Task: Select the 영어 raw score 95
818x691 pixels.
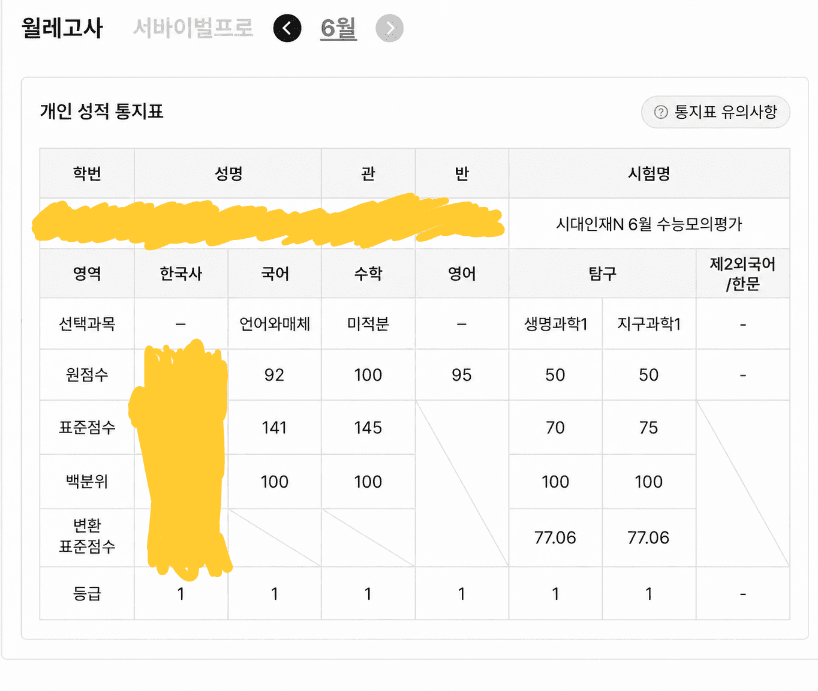Action: coord(462,375)
